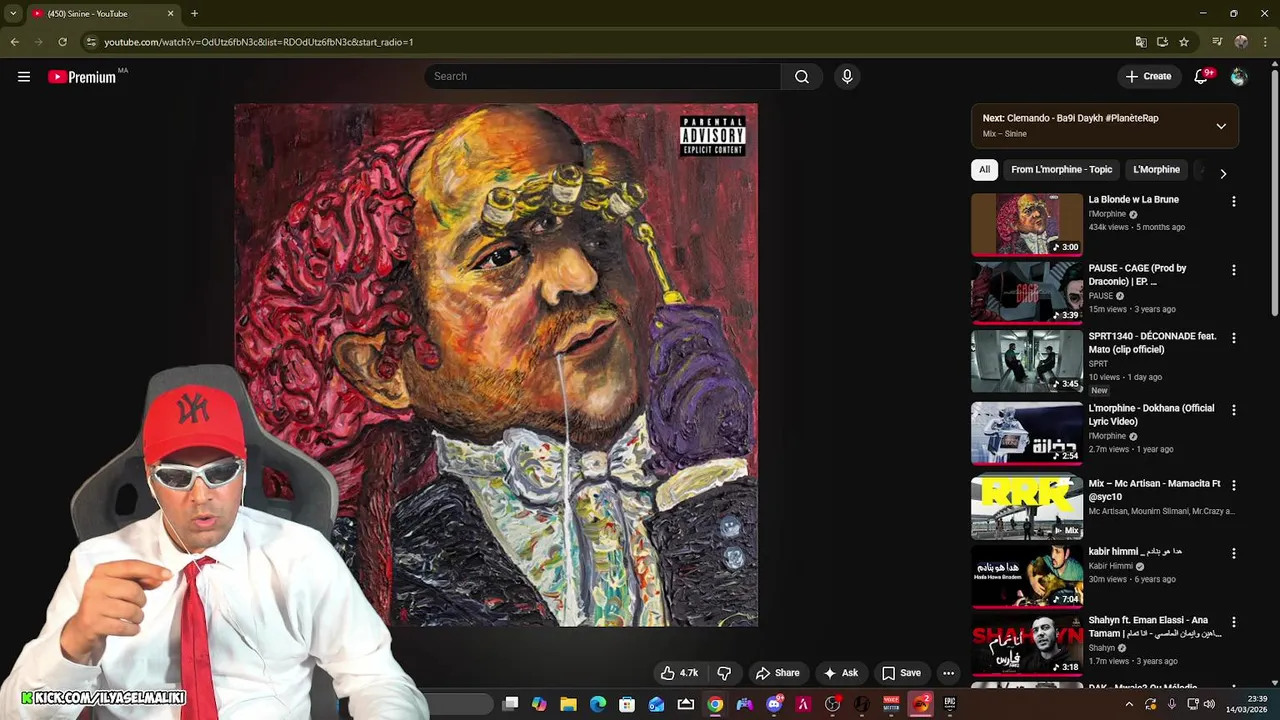Viewport: 1280px width, 720px height.
Task: Expand the Next up mix panel
Action: pyautogui.click(x=1221, y=126)
